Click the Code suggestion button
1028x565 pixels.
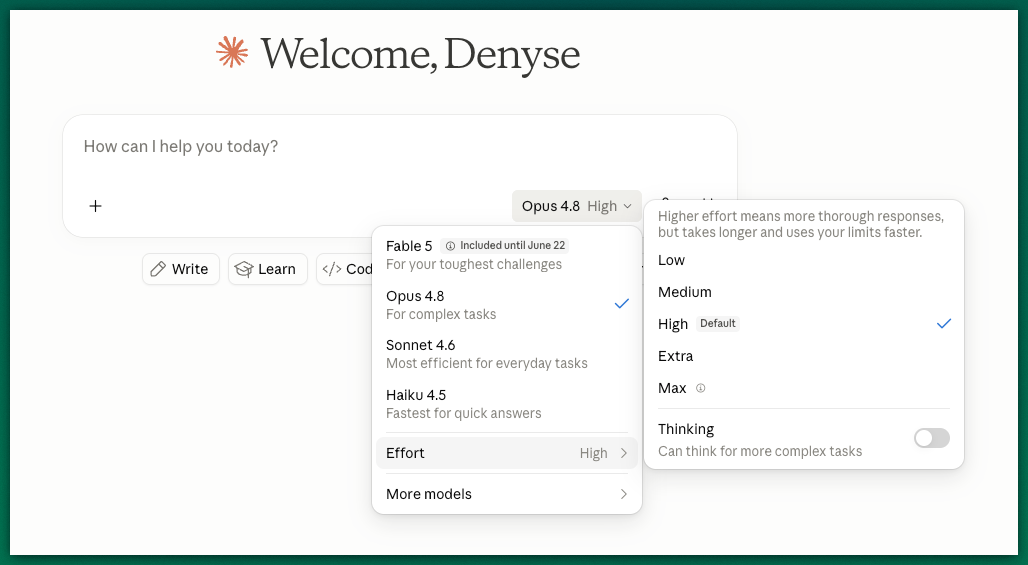coord(345,269)
